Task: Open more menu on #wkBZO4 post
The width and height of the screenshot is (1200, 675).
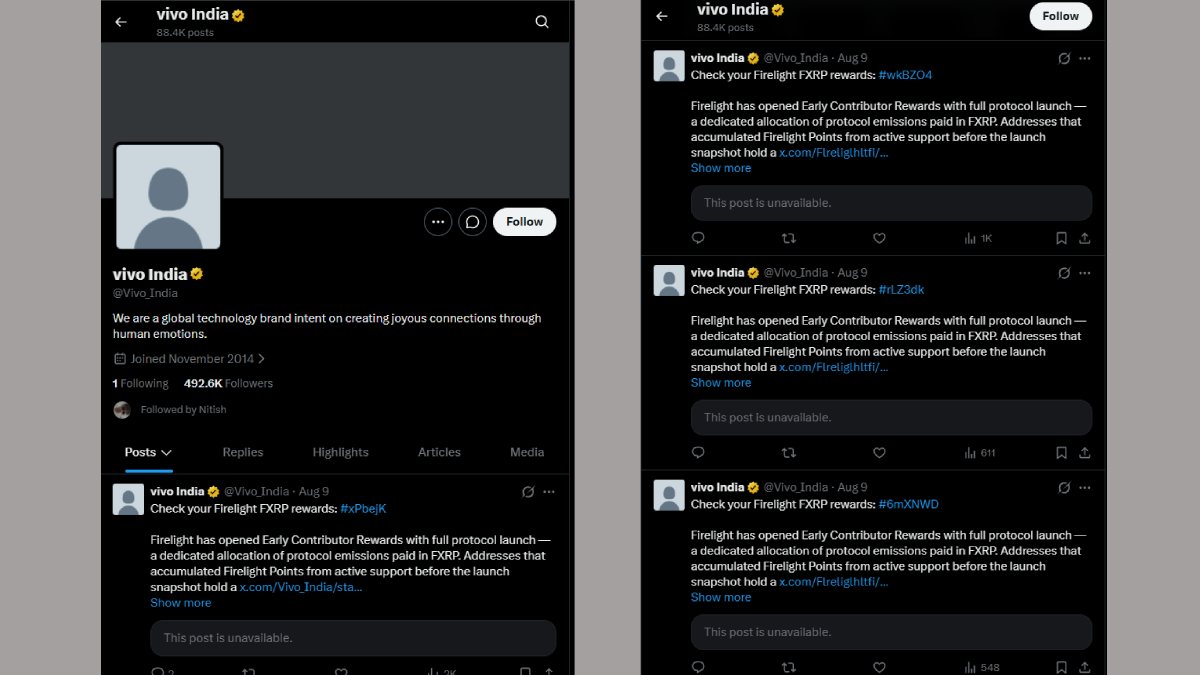Action: [x=1085, y=58]
